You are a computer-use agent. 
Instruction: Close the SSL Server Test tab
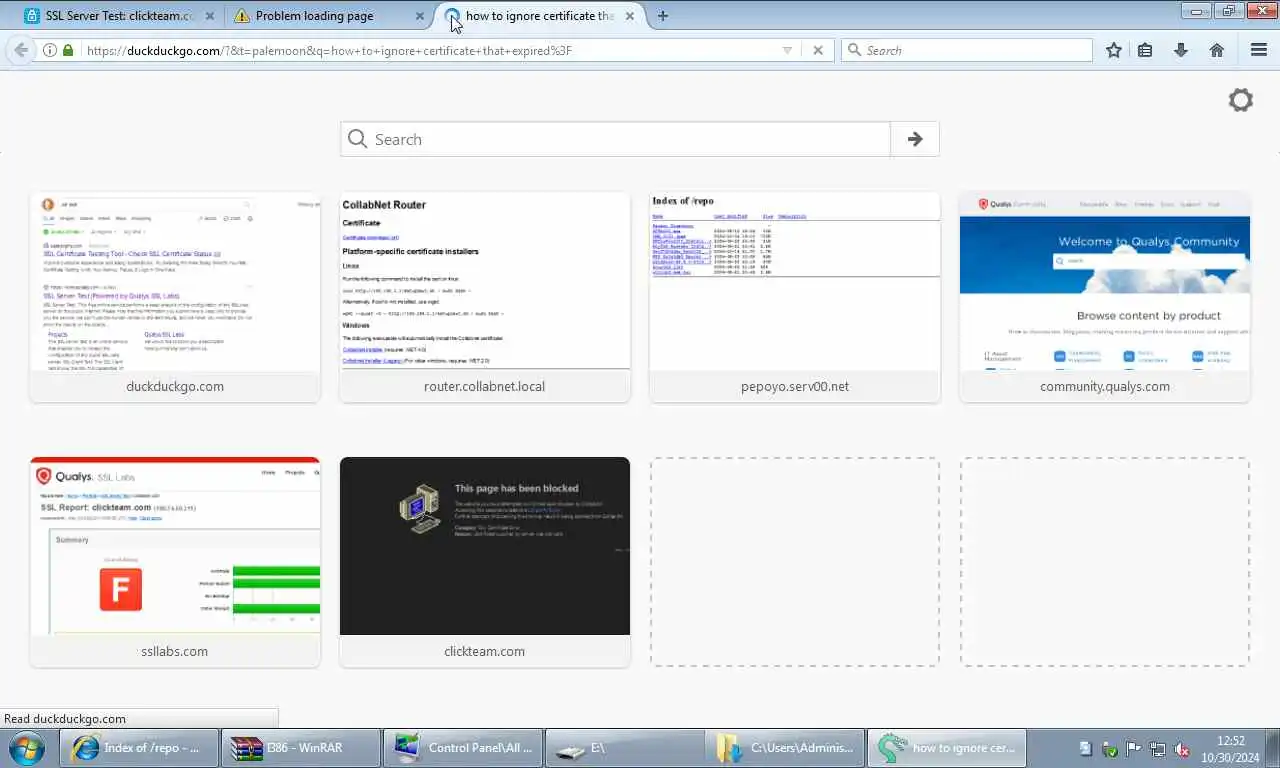click(x=209, y=16)
